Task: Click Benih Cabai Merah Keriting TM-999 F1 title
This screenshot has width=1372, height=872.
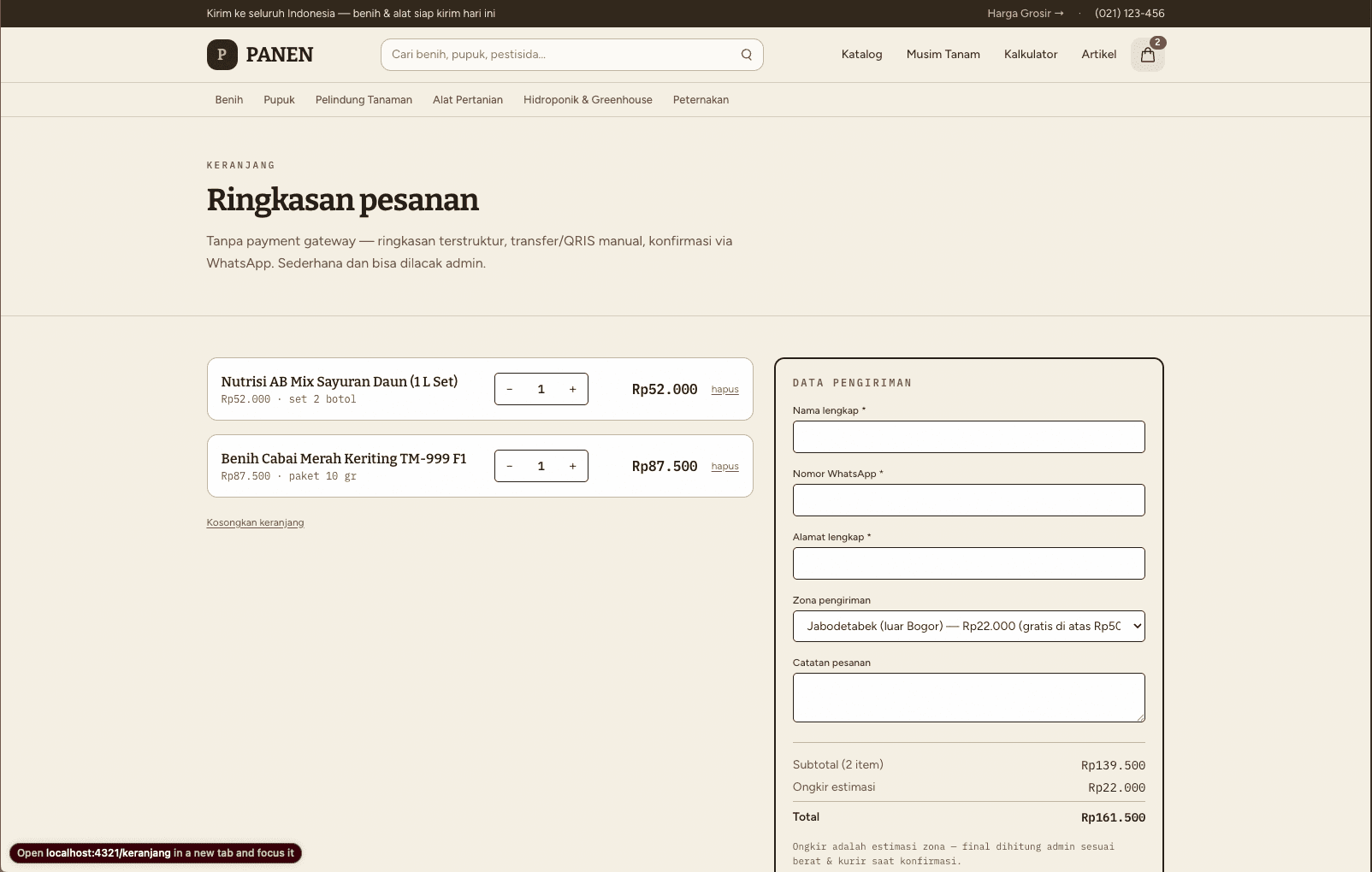Action: (x=344, y=458)
